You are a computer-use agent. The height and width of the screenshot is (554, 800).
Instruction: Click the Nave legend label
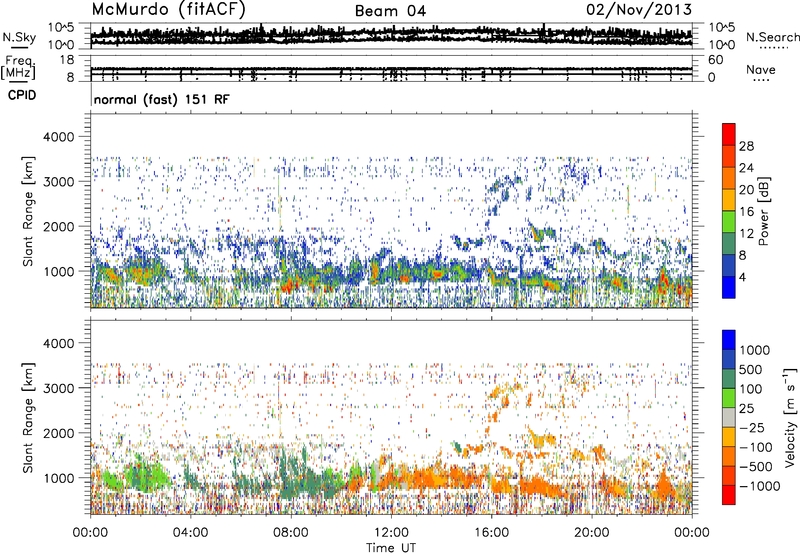[761, 69]
